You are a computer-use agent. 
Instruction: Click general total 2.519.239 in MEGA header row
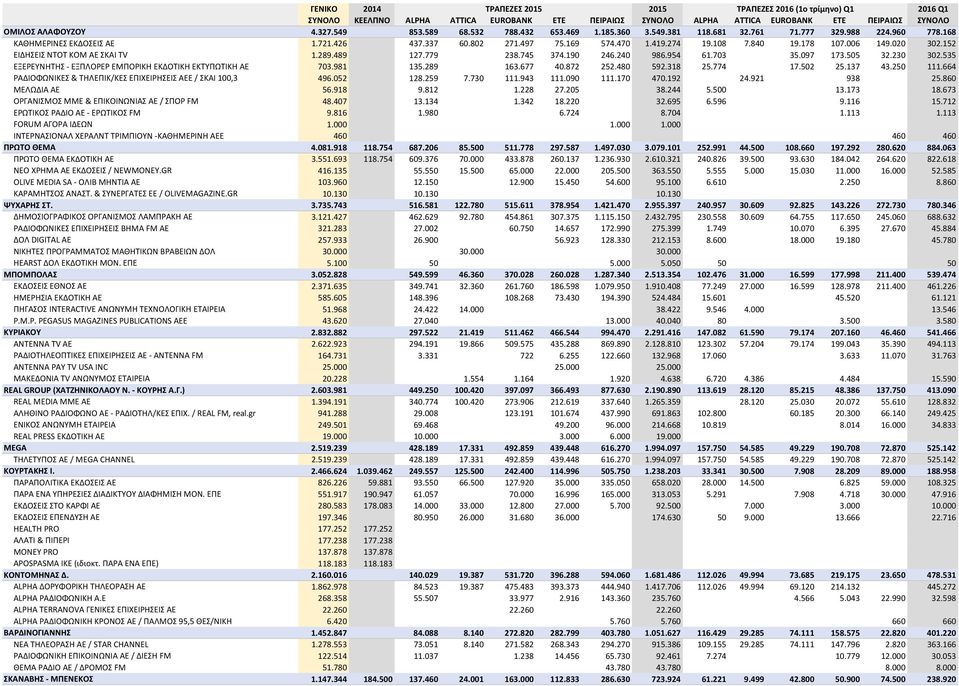328,448
